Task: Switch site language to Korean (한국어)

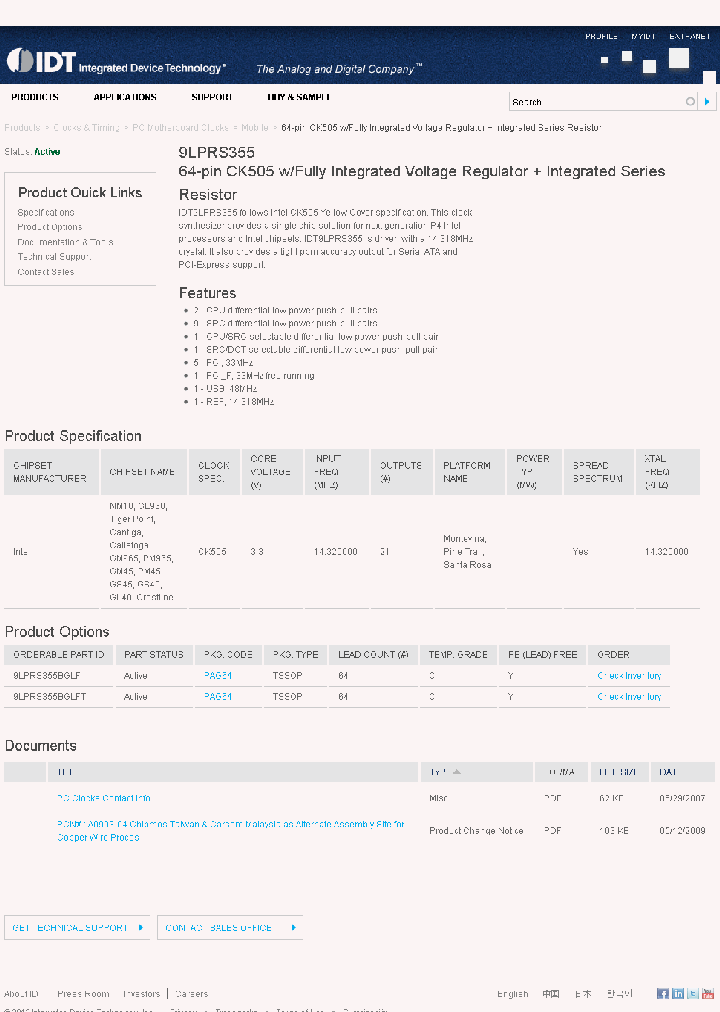Action: [x=619, y=994]
